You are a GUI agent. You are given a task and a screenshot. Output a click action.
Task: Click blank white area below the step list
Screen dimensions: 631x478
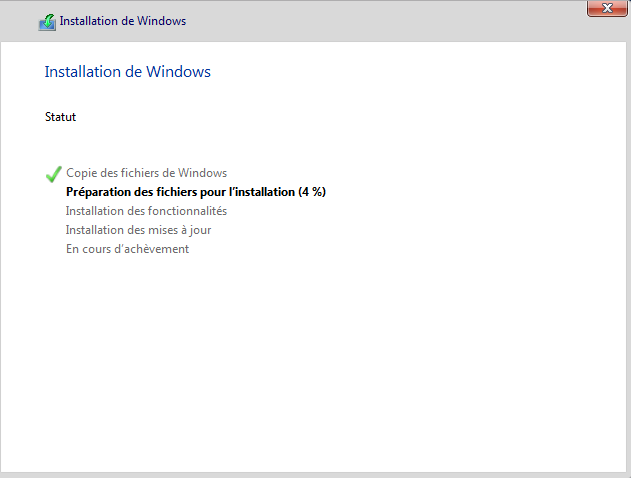315,360
